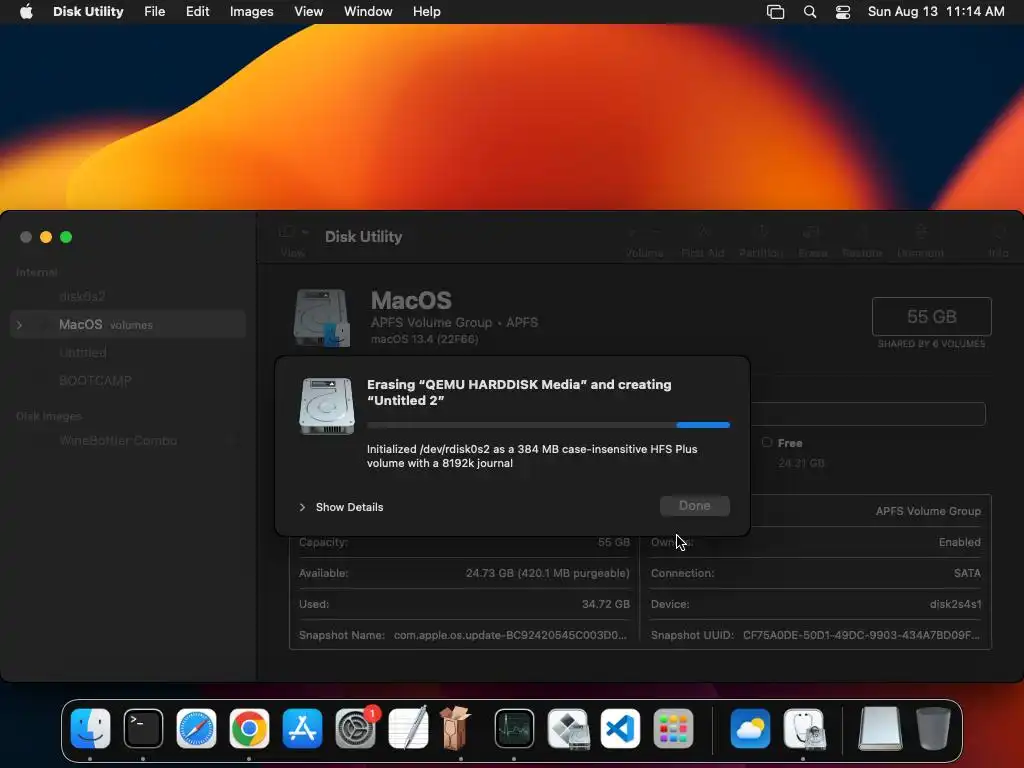
Task: Open WineBottler box icon in Dock
Action: 455,728
